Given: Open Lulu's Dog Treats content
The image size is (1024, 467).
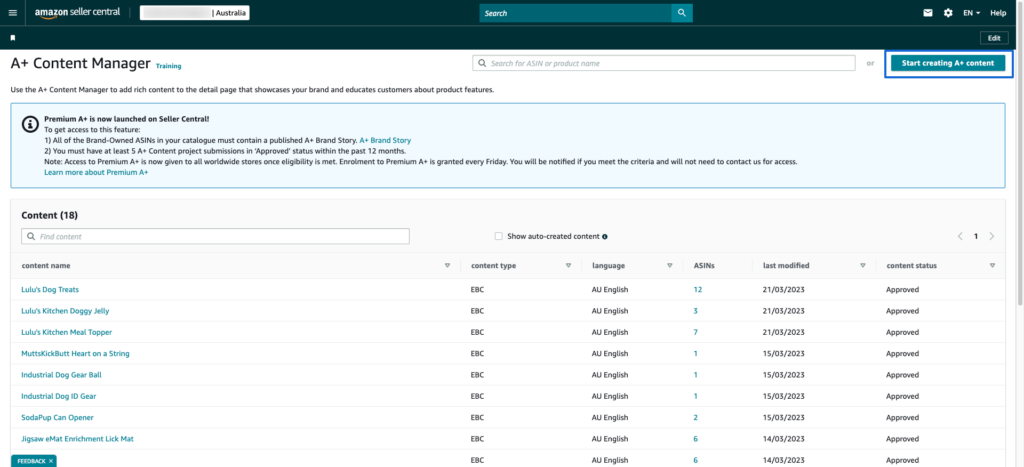Looking at the screenshot, I should pos(50,289).
